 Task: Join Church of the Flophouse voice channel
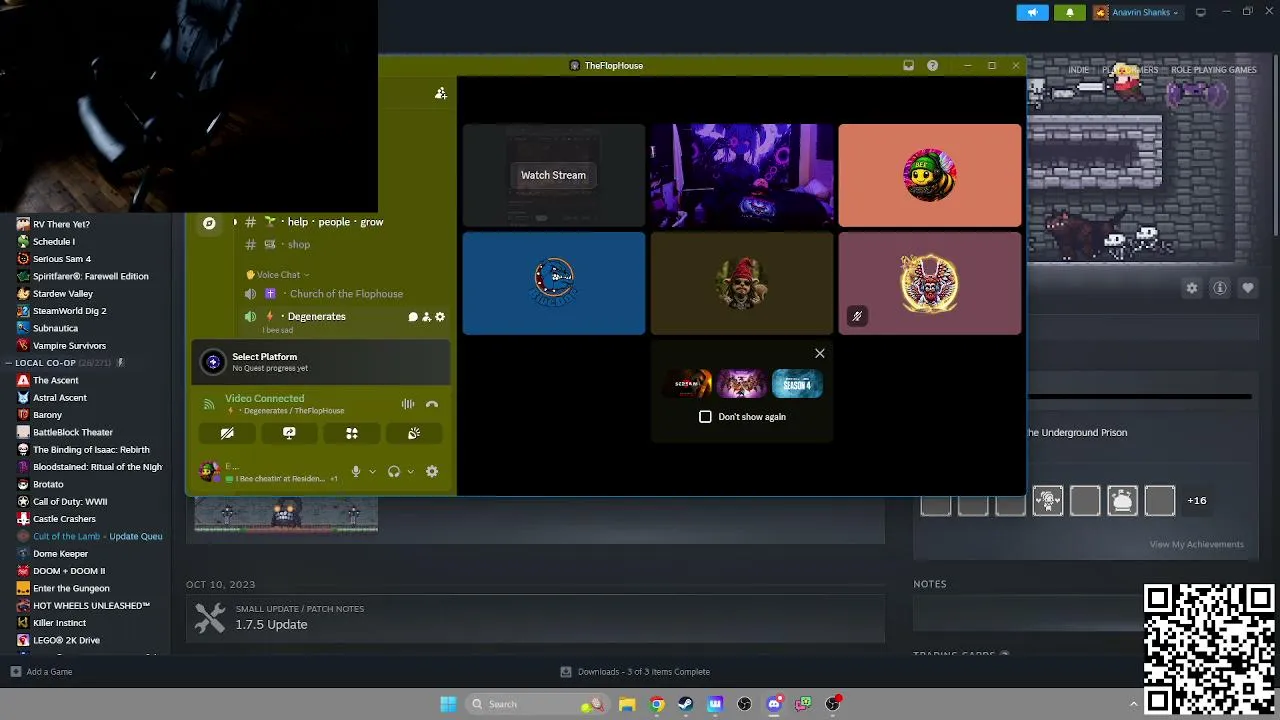tap(346, 294)
